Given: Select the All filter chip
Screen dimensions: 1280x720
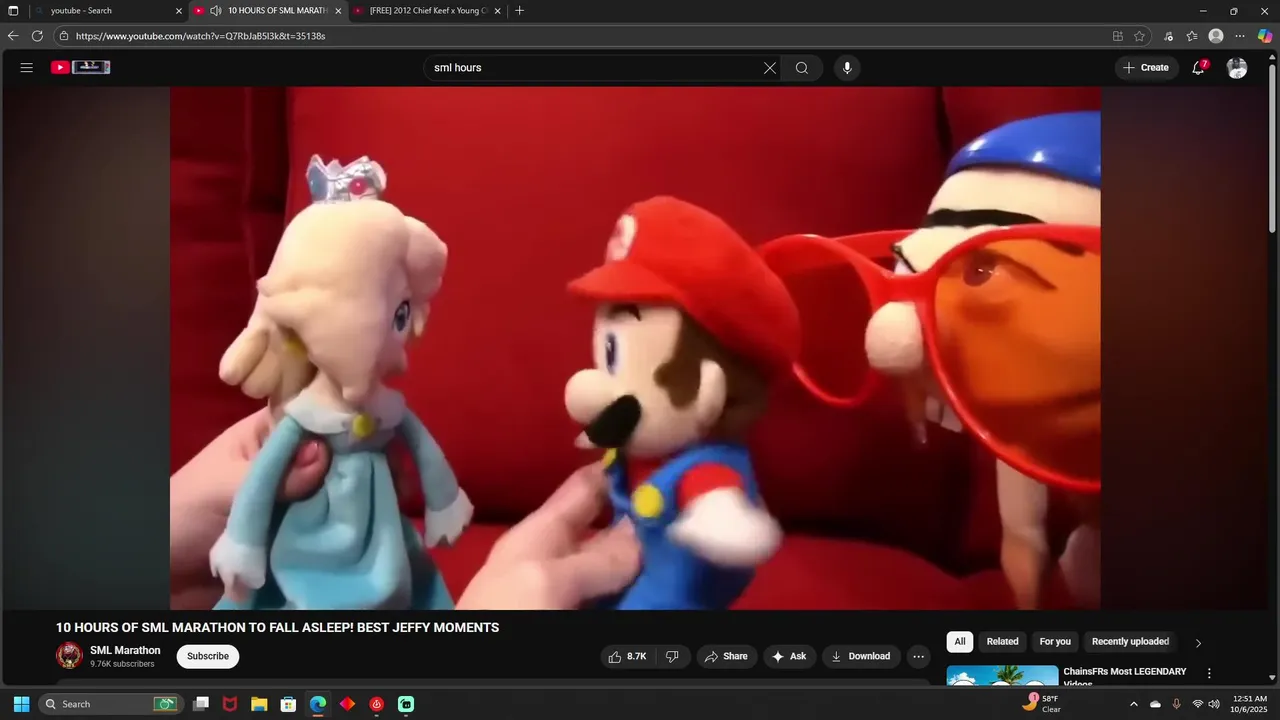Looking at the screenshot, I should point(960,642).
